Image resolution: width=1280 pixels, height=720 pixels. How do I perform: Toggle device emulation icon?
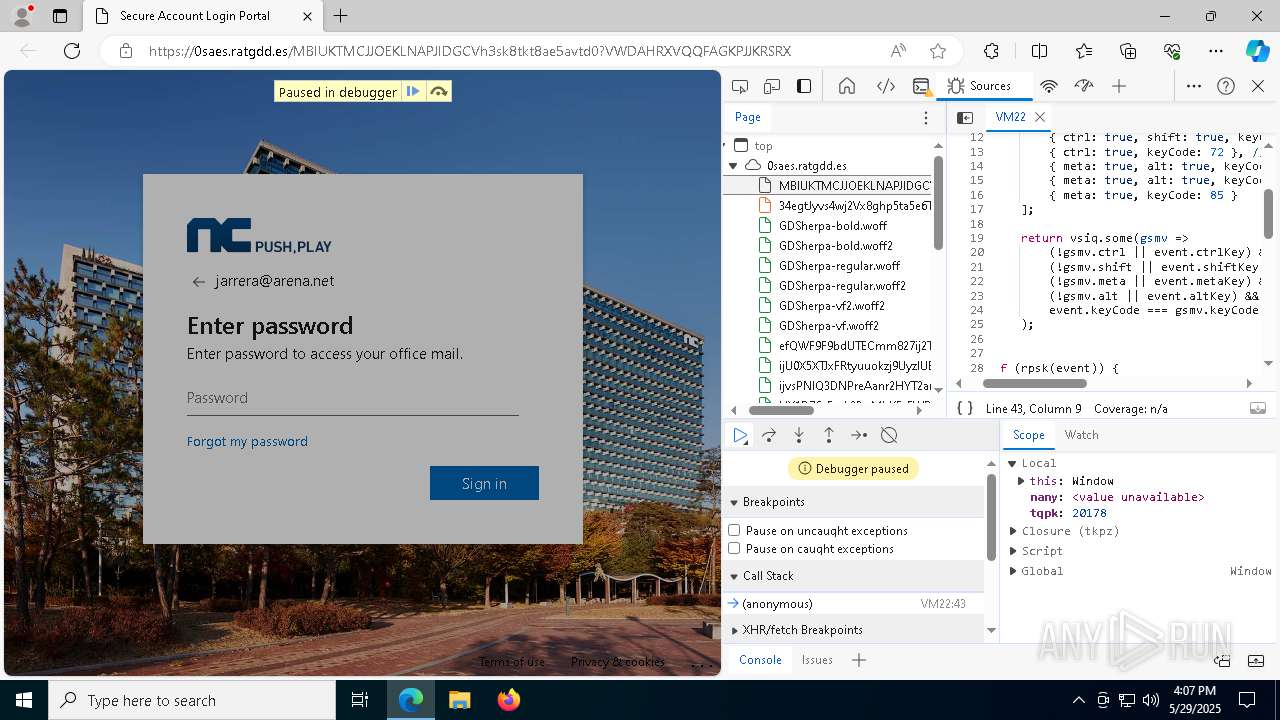pos(772,86)
